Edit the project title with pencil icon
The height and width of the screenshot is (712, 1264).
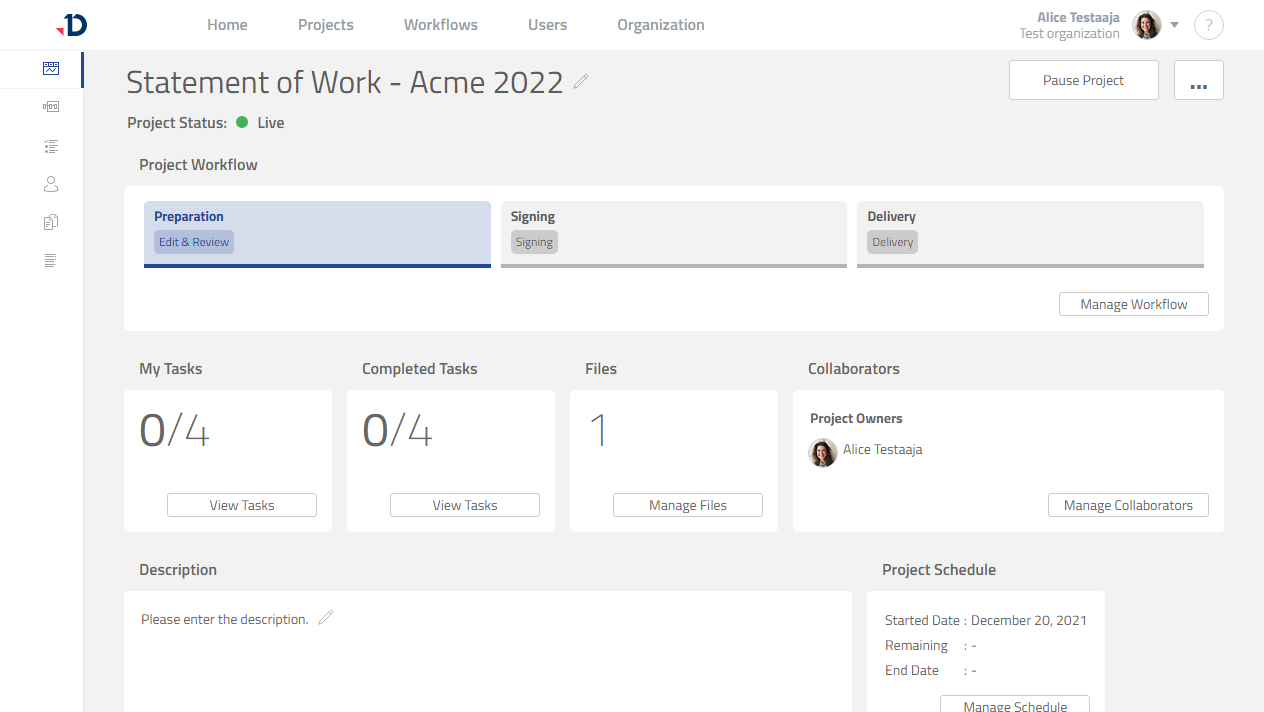[581, 83]
